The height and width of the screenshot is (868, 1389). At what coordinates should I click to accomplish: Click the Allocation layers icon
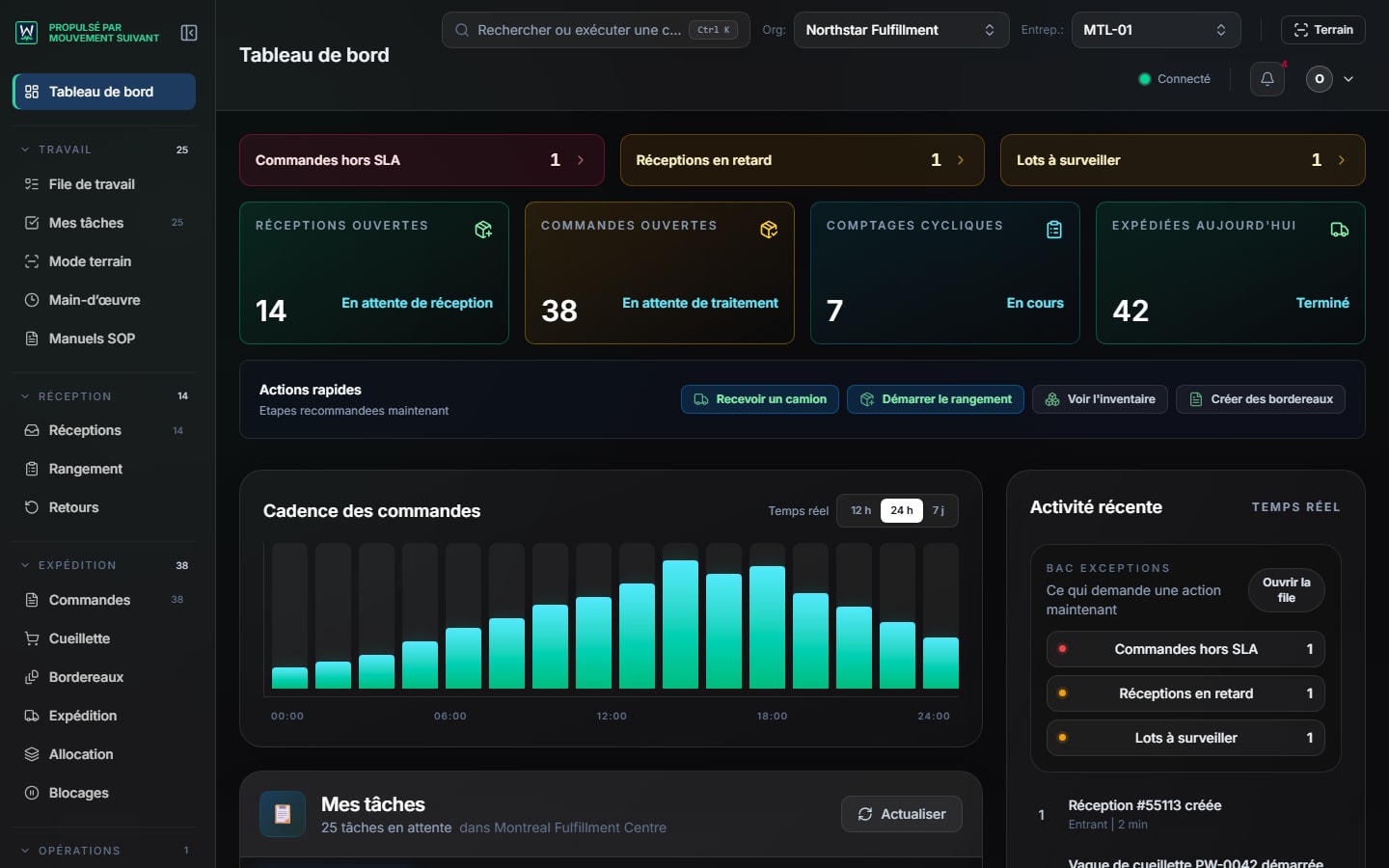click(32, 754)
